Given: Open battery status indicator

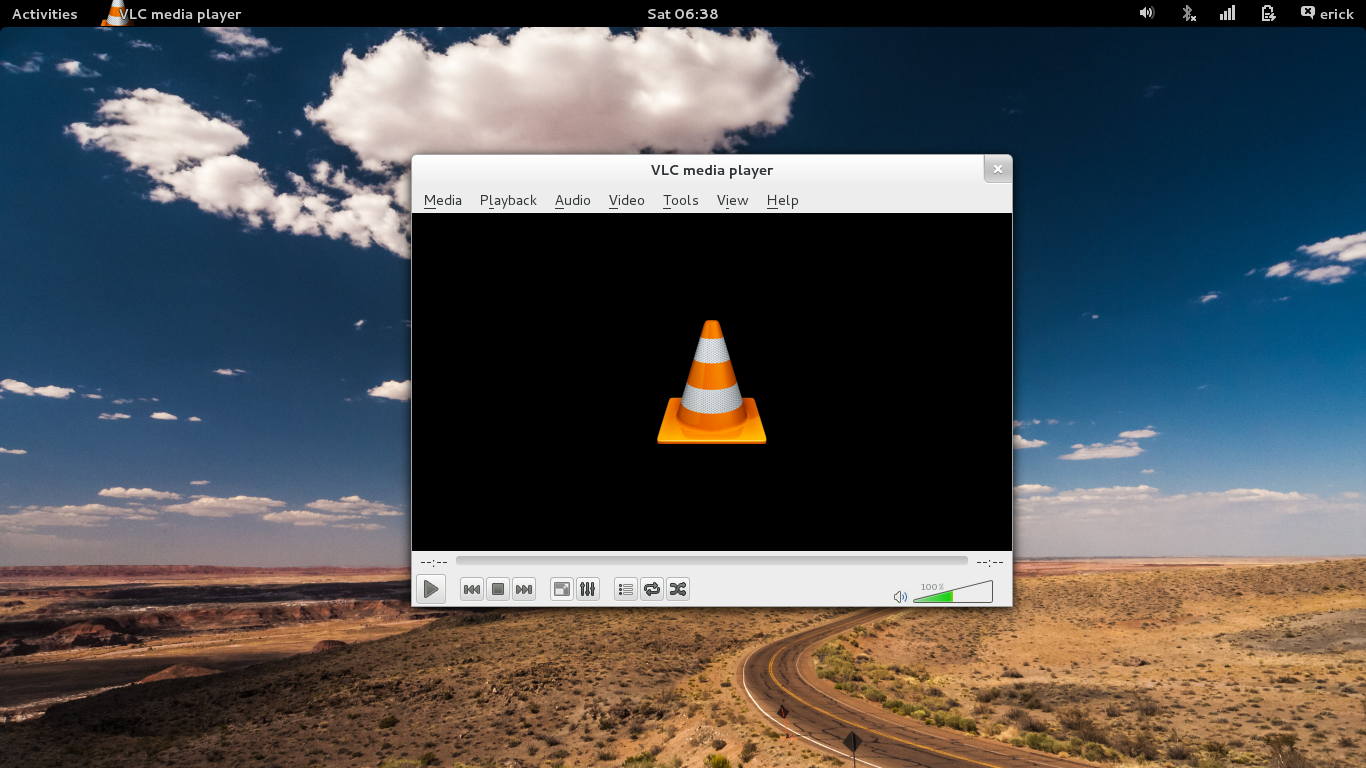Looking at the screenshot, I should click(x=1268, y=13).
